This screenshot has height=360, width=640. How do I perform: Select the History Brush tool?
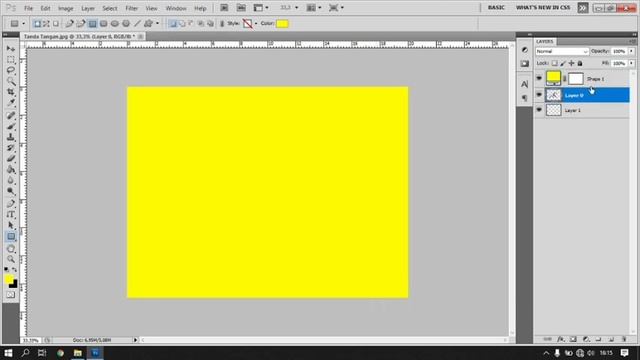[11, 148]
